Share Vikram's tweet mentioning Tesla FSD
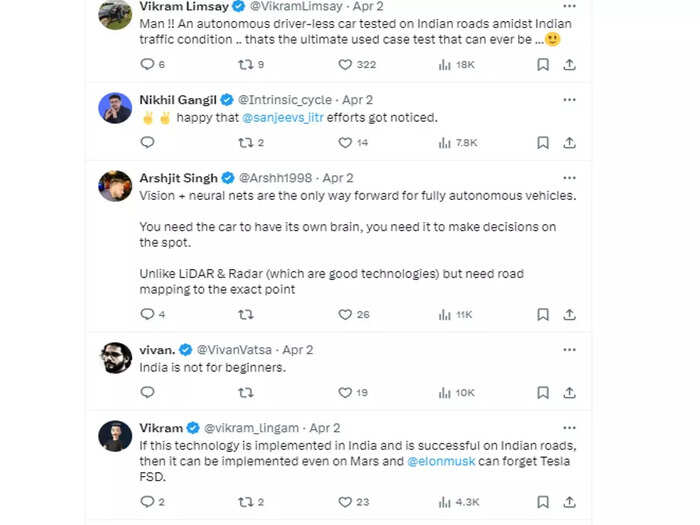This screenshot has height=525, width=700. [569, 502]
